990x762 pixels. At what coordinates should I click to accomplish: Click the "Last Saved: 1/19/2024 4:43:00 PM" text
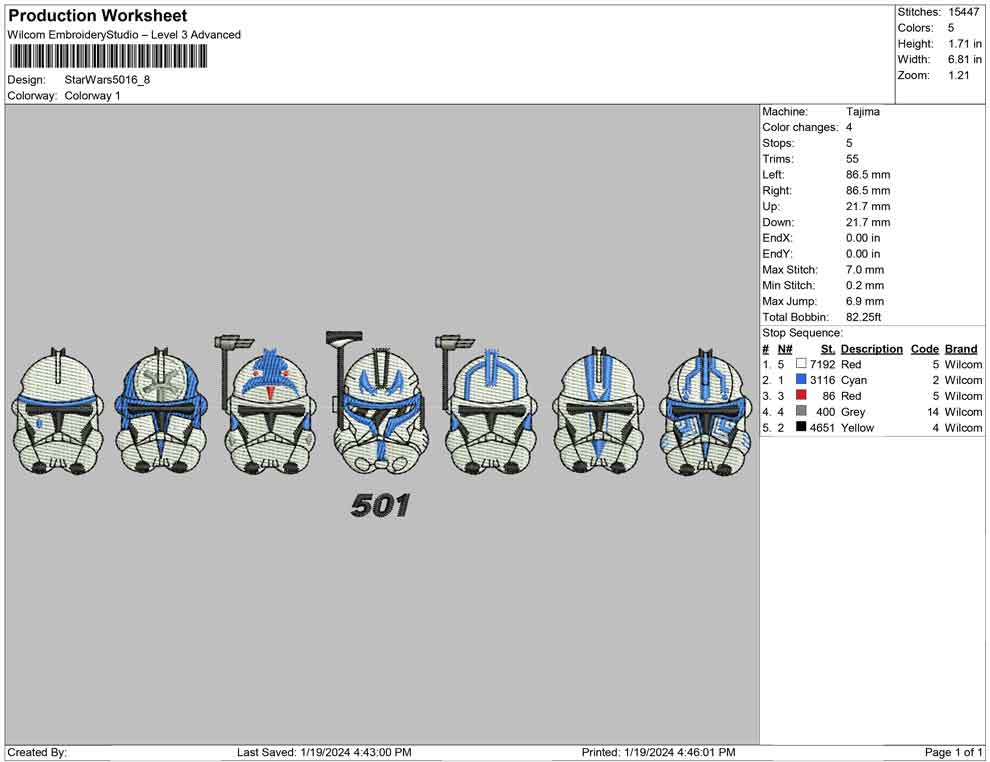(325, 752)
